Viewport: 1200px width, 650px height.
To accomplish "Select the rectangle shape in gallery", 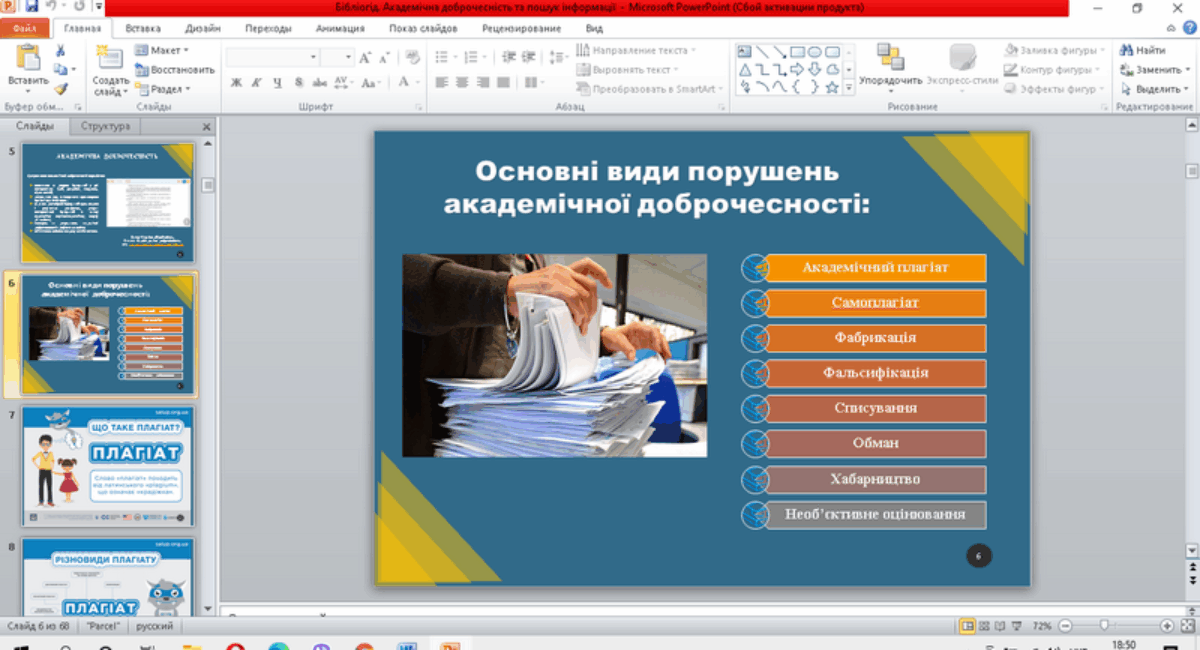I will coord(797,52).
